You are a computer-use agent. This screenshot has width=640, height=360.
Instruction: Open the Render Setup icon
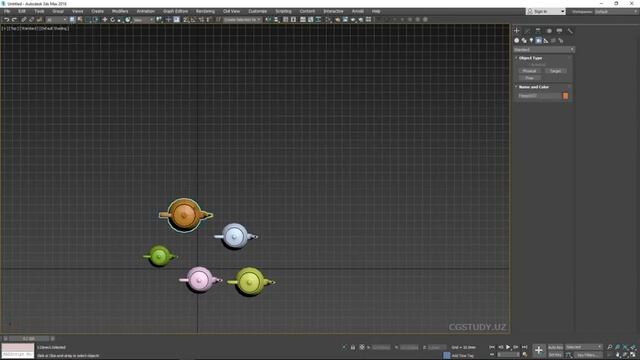pyautogui.click(x=338, y=20)
